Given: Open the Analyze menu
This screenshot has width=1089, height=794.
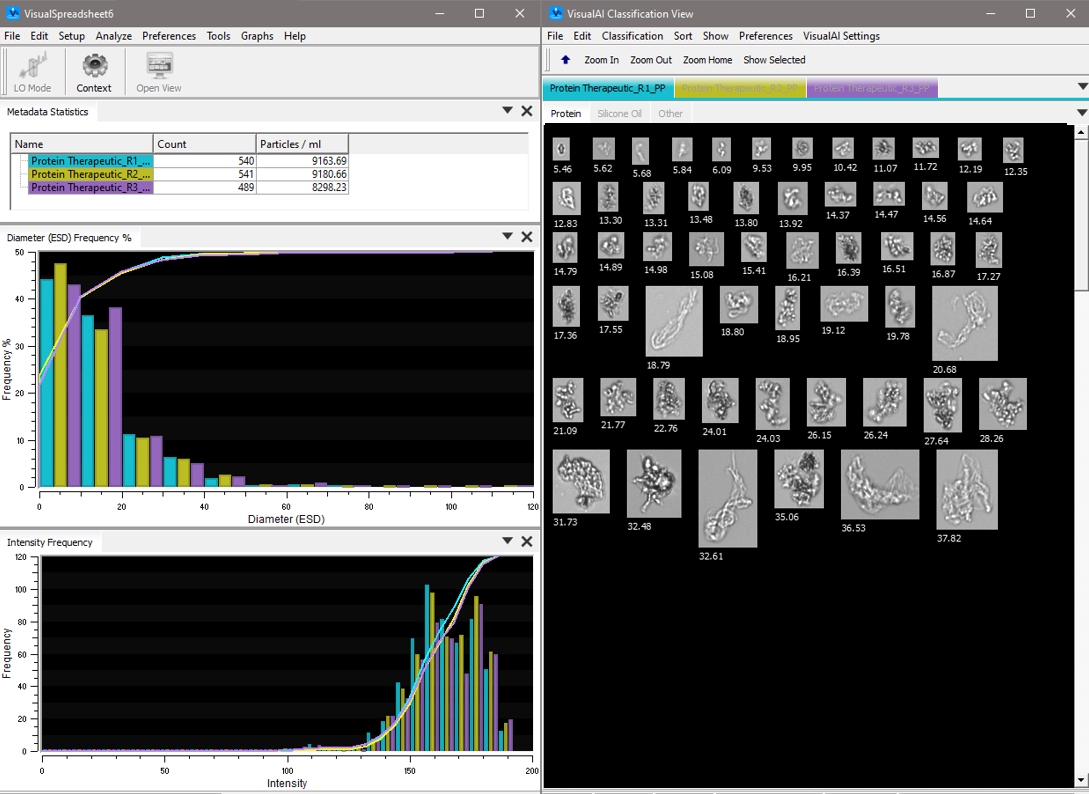Looking at the screenshot, I should [113, 36].
